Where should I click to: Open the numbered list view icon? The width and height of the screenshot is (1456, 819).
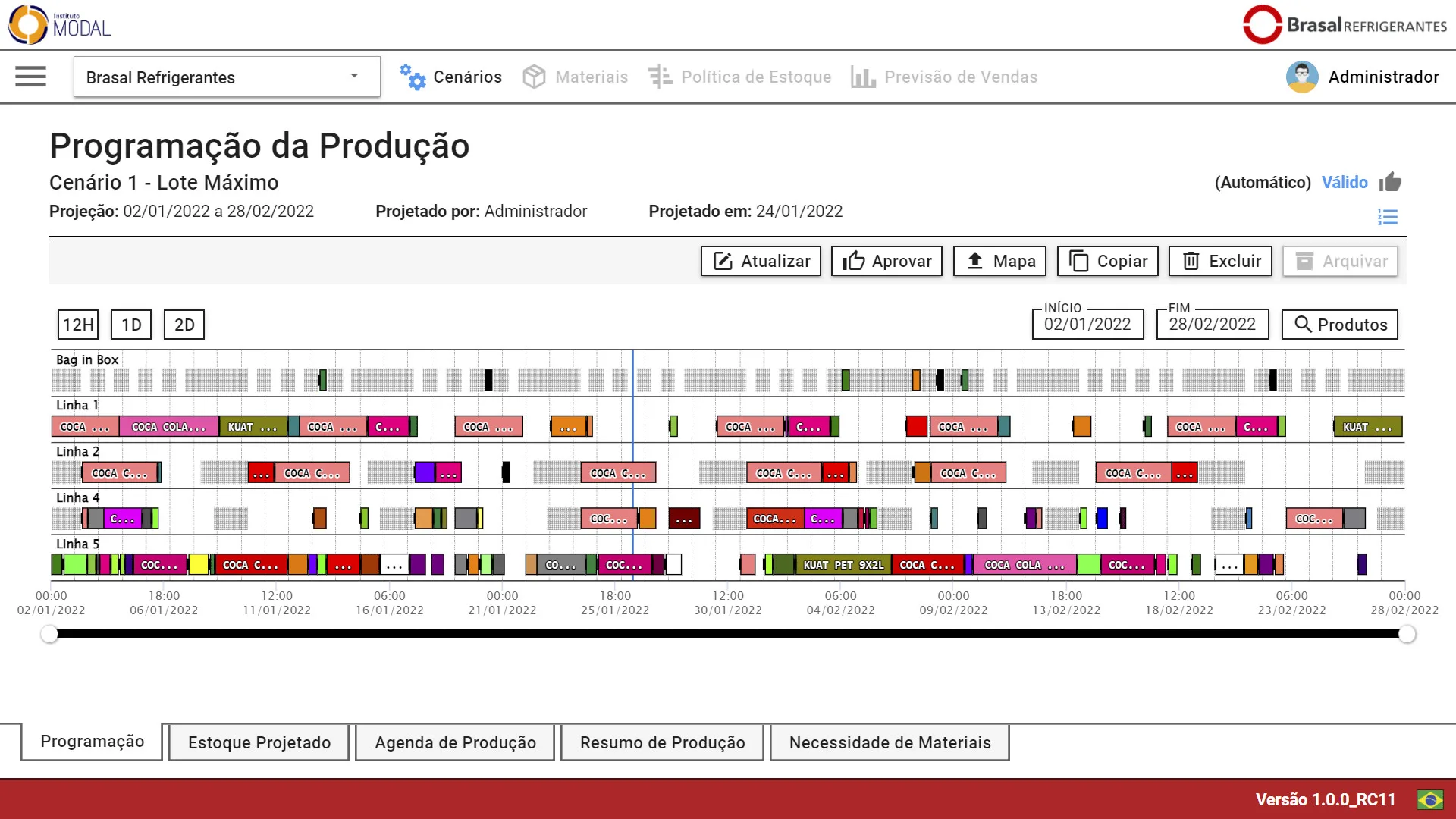coord(1388,218)
